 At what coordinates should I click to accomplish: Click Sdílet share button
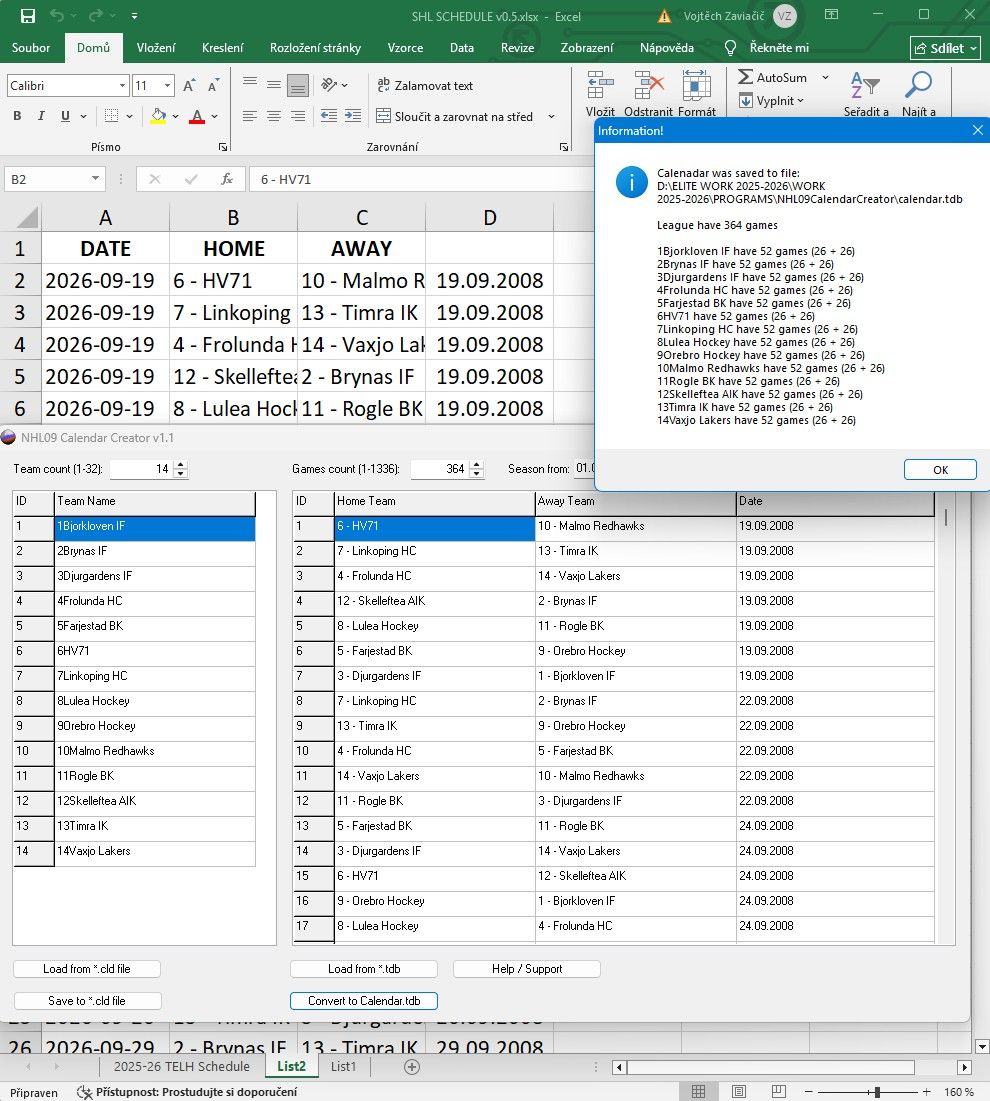(945, 48)
